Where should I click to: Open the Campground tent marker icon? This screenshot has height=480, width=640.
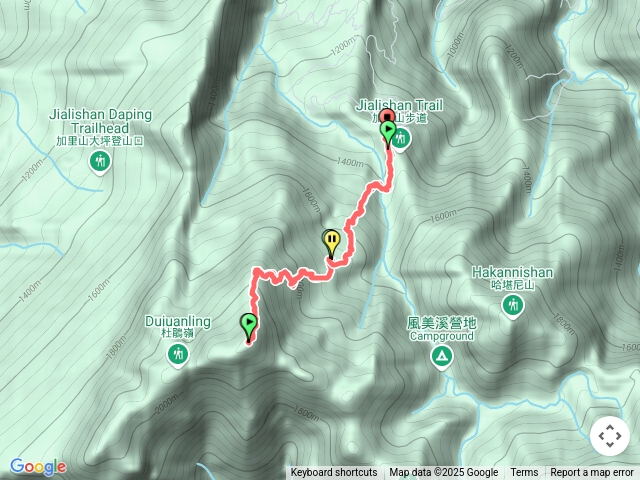pos(442,357)
